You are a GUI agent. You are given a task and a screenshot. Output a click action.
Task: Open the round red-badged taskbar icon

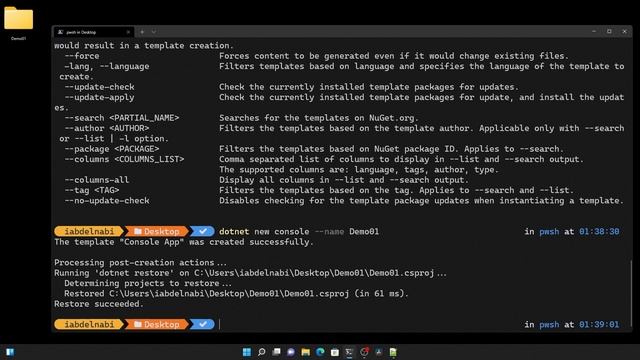tap(364, 352)
